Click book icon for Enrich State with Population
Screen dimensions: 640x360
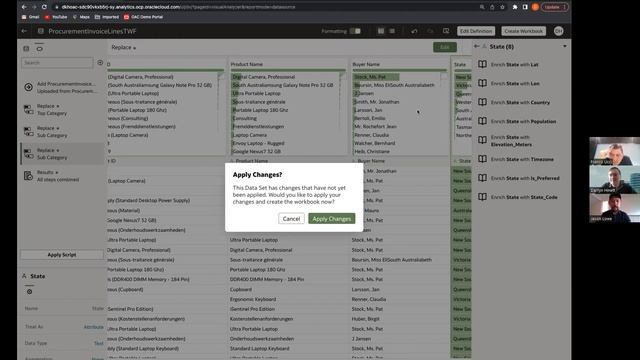[x=482, y=121]
